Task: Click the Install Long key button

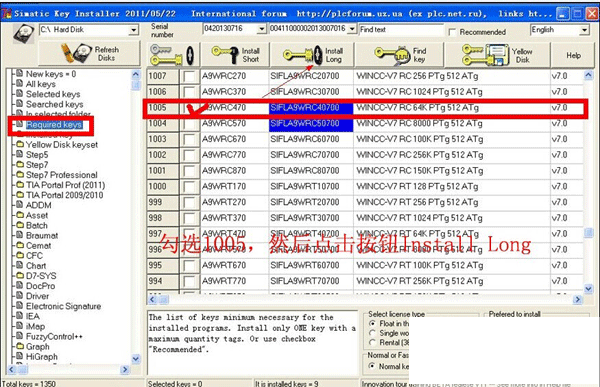Action: point(312,55)
